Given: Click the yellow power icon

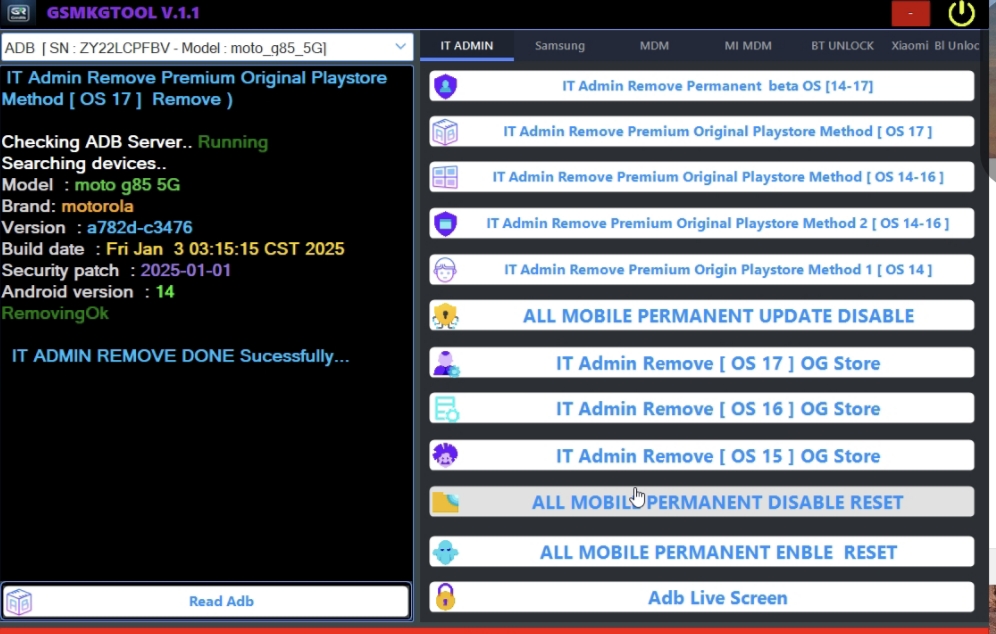Looking at the screenshot, I should (961, 13).
